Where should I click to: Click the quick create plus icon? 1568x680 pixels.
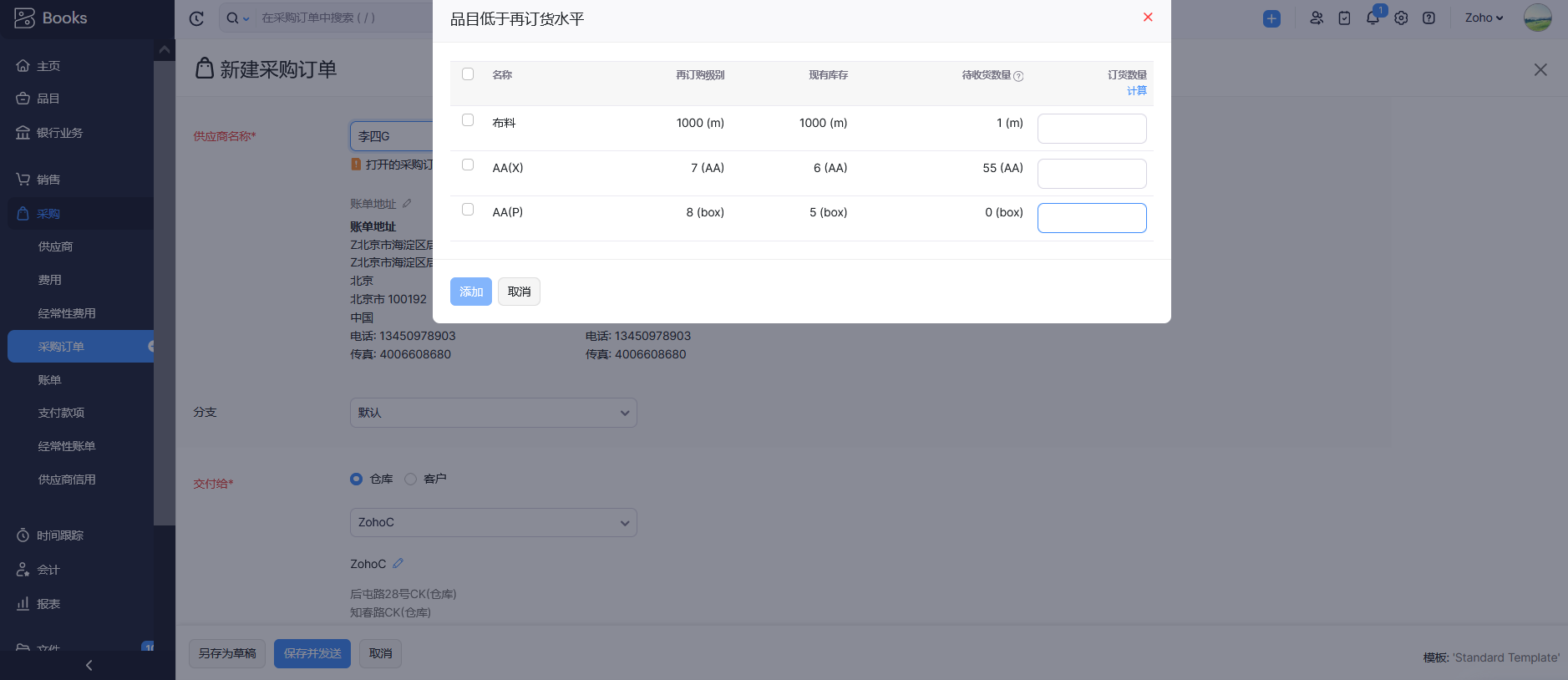[x=1271, y=18]
